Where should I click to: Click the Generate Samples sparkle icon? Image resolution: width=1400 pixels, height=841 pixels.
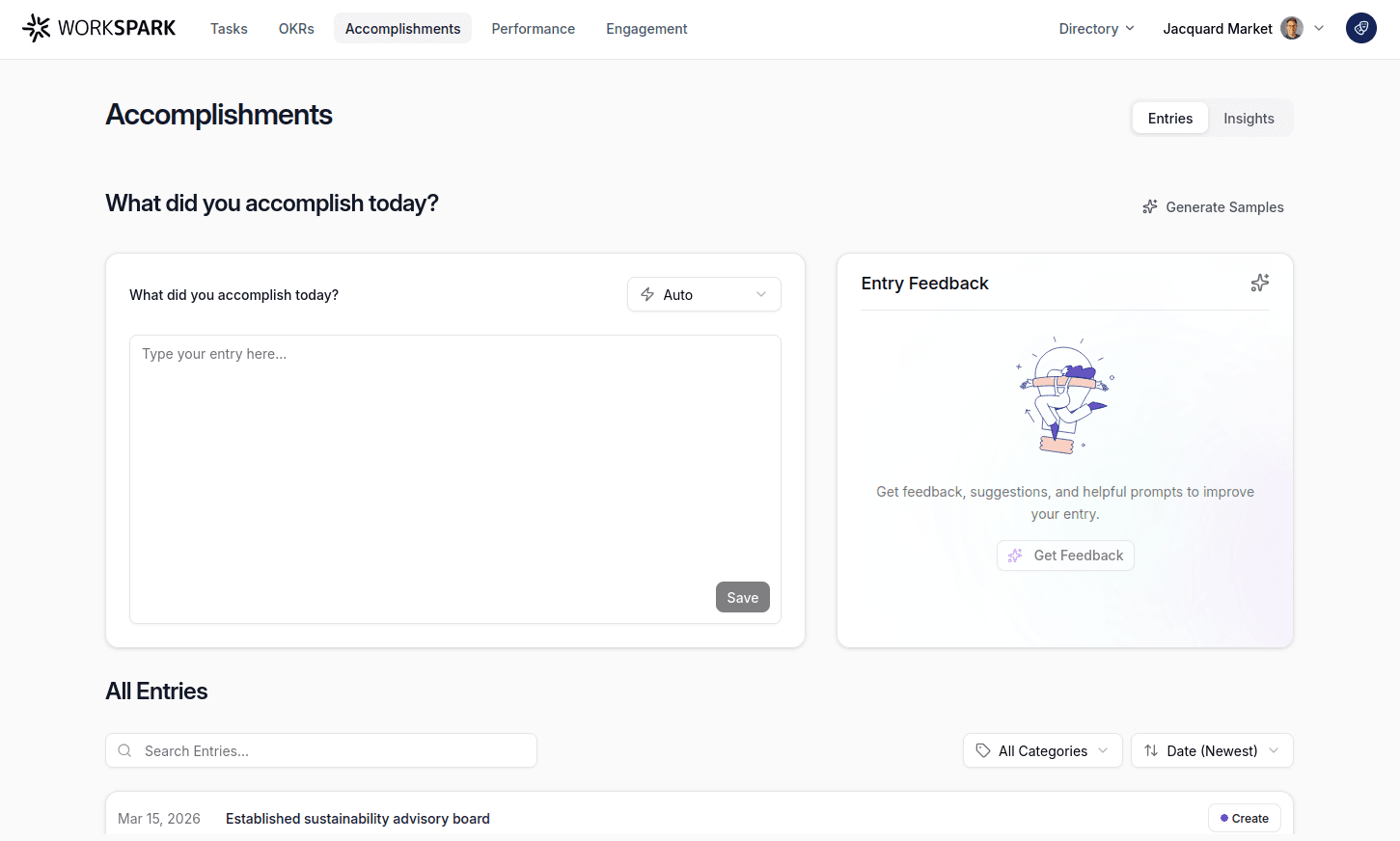1149,206
